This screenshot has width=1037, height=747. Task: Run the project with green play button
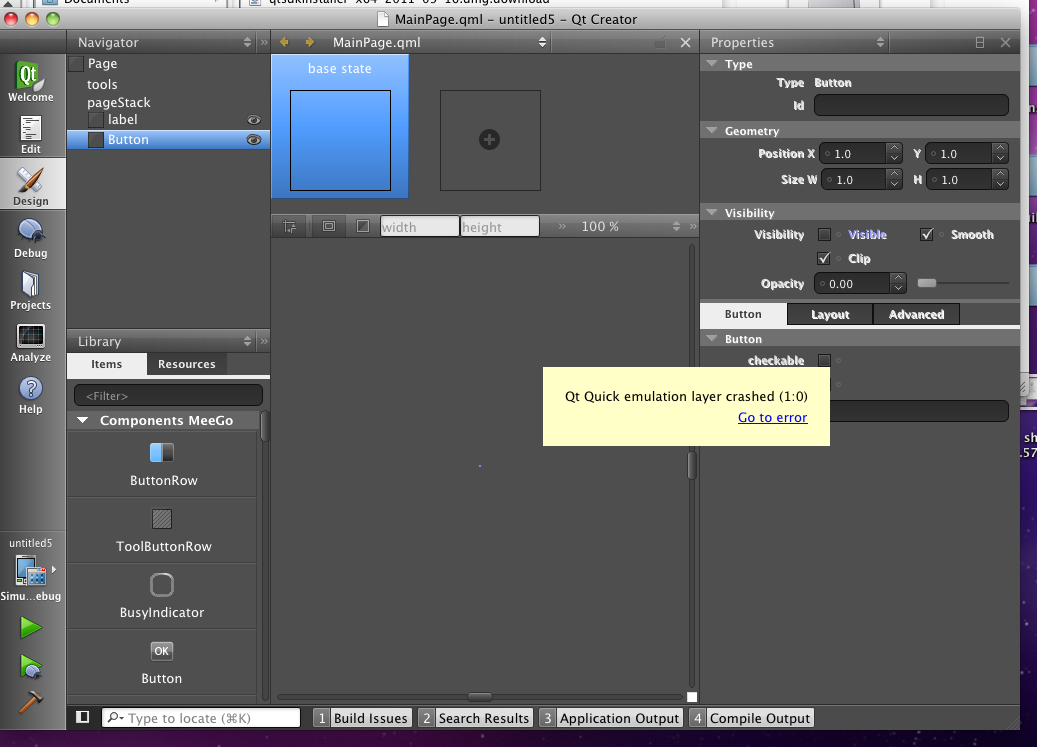(x=30, y=627)
